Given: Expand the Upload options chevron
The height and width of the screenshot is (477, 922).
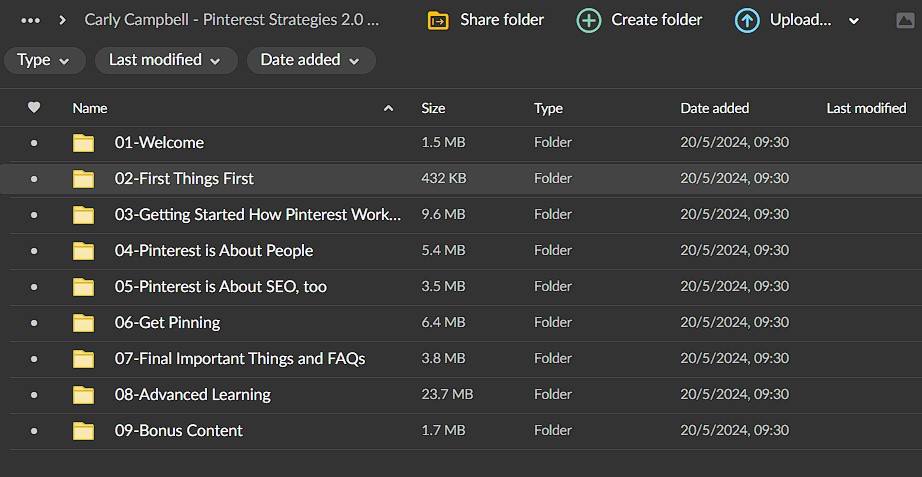Looking at the screenshot, I should (x=854, y=22).
